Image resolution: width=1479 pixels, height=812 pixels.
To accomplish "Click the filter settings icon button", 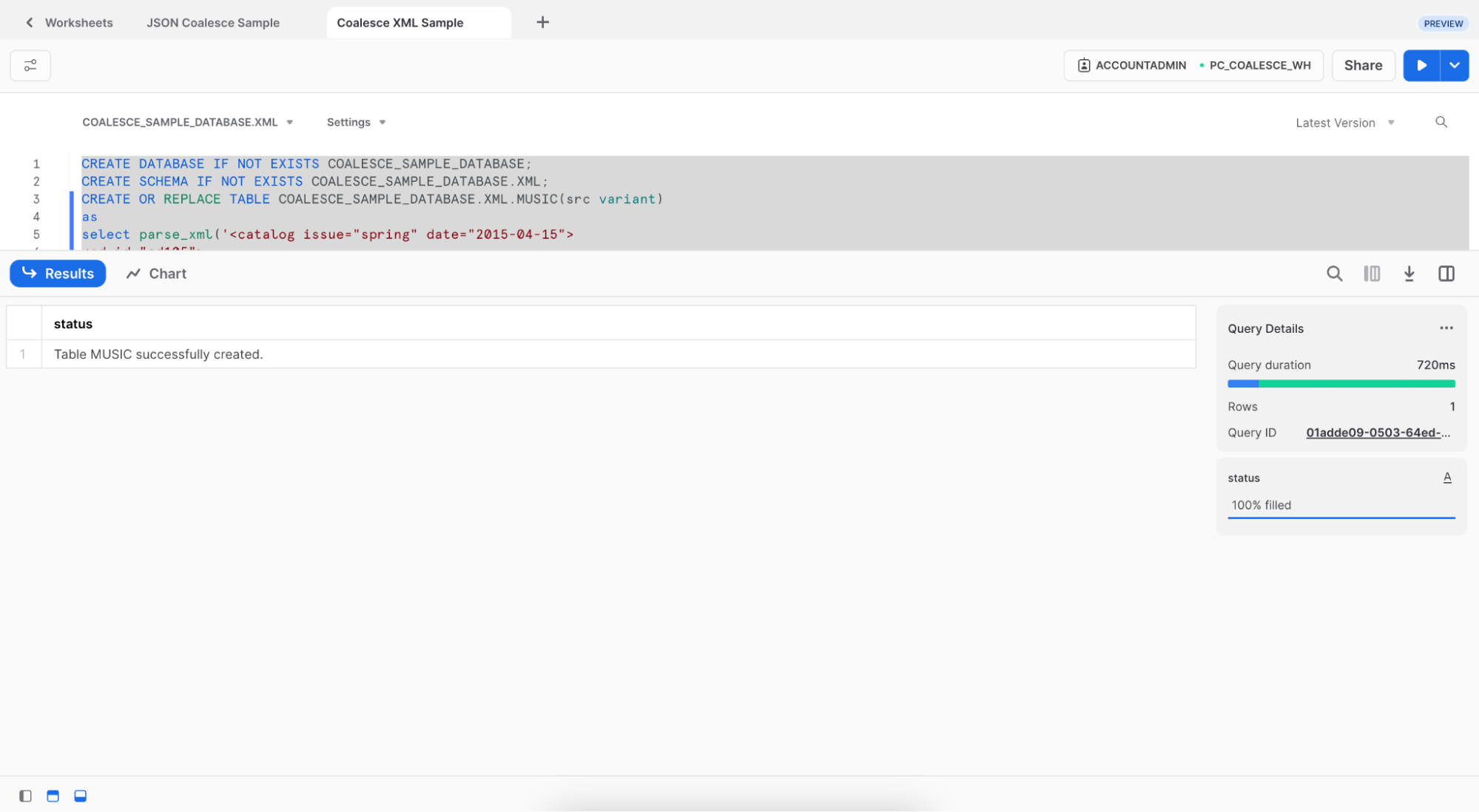I will point(30,66).
